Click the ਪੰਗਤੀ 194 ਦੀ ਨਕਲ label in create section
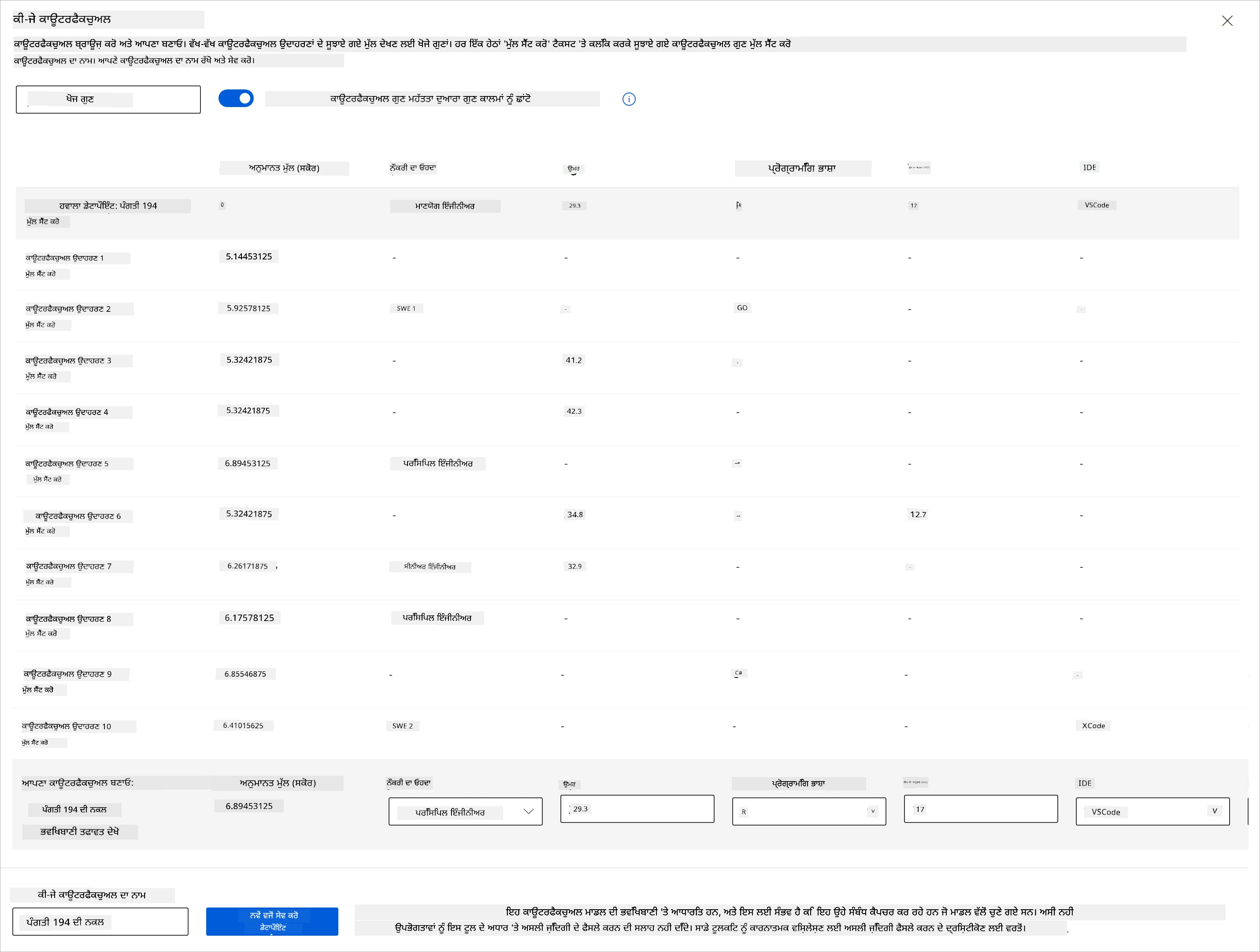1260x952 pixels. pyautogui.click(x=74, y=810)
